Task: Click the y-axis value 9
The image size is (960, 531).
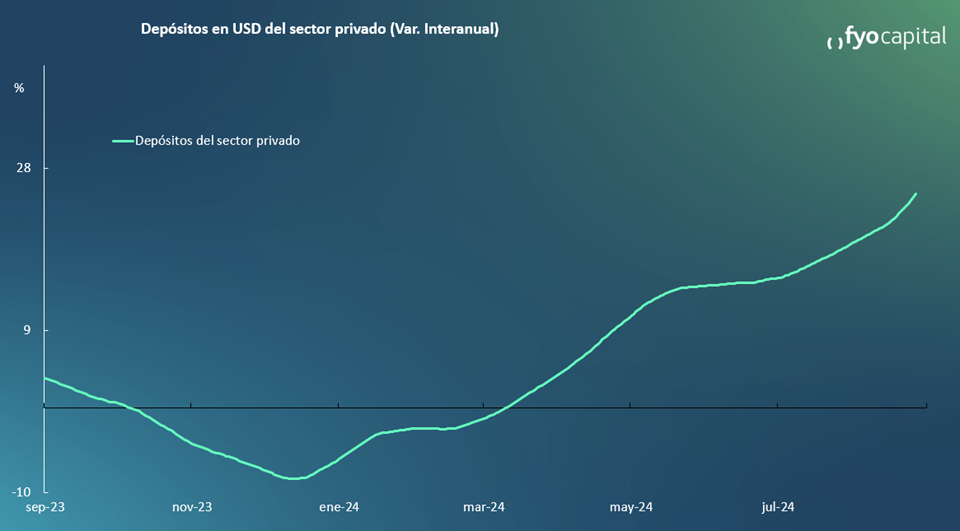Action: coord(28,330)
